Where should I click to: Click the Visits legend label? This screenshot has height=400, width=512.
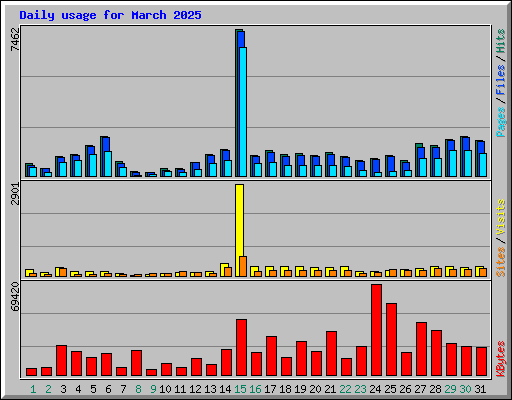501,217
